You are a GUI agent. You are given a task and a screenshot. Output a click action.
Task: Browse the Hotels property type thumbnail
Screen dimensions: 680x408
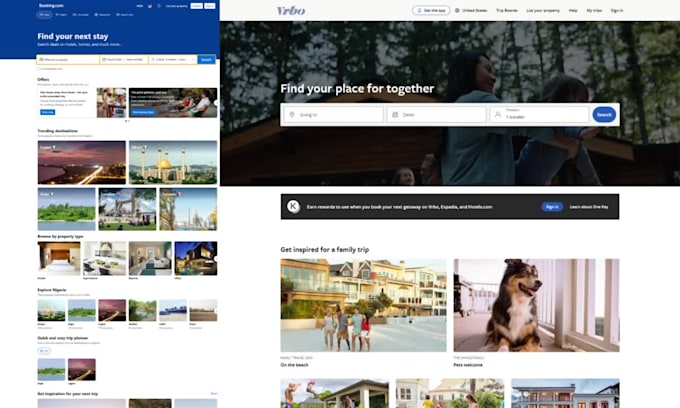59,258
